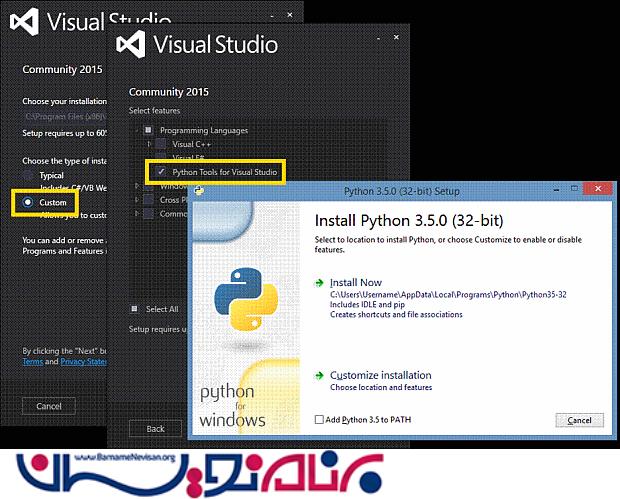
Task: Choose Customize installation in Python Setup
Action: (380, 375)
